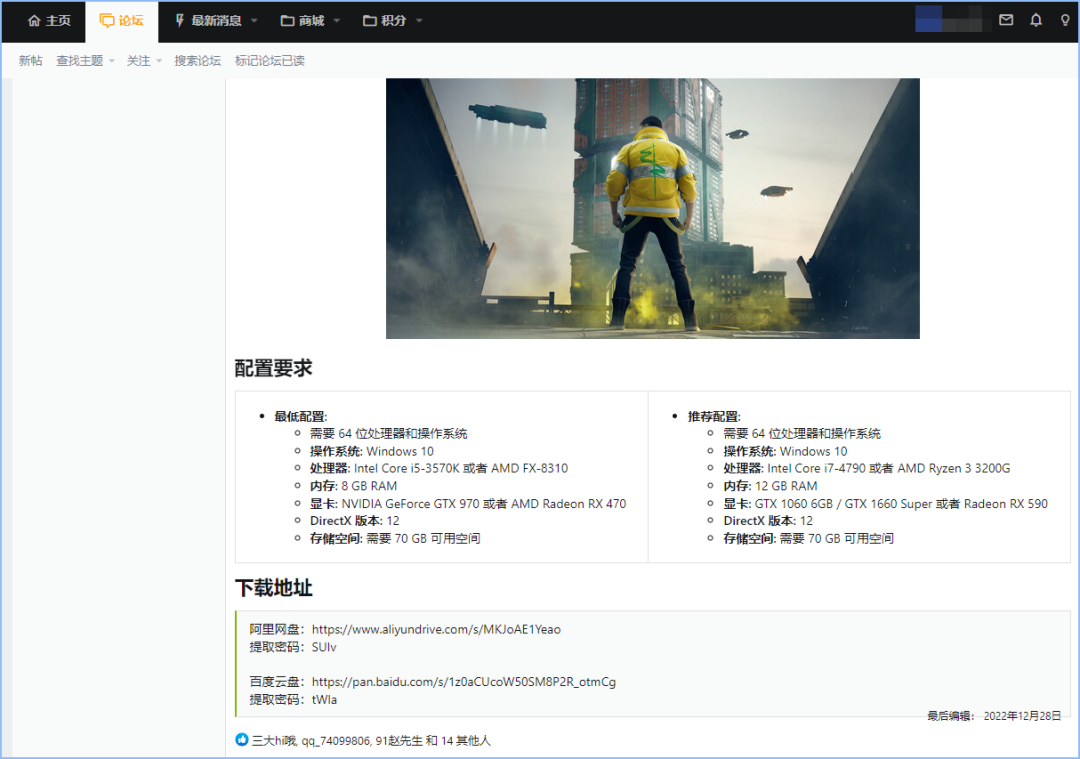Click the Intel Core i5-3570K processor line
The height and width of the screenshot is (759, 1080).
tap(439, 468)
